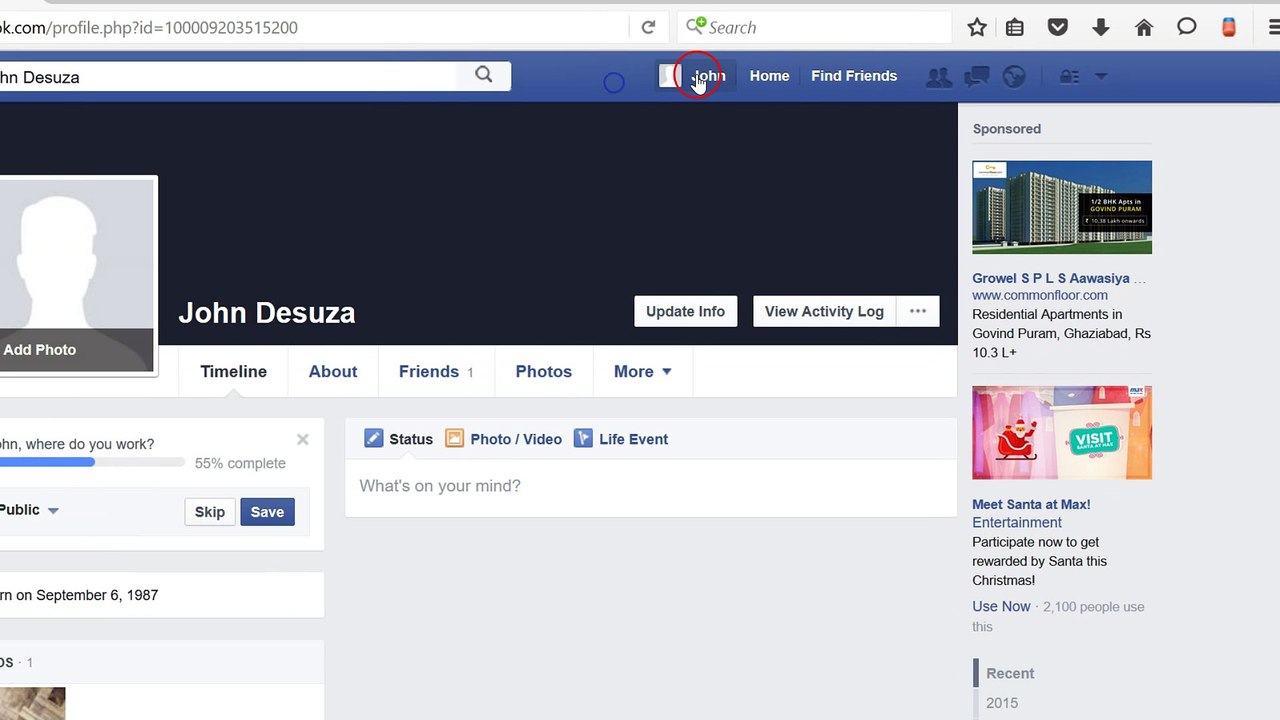Jump to Recent in timeline

tap(1010, 673)
